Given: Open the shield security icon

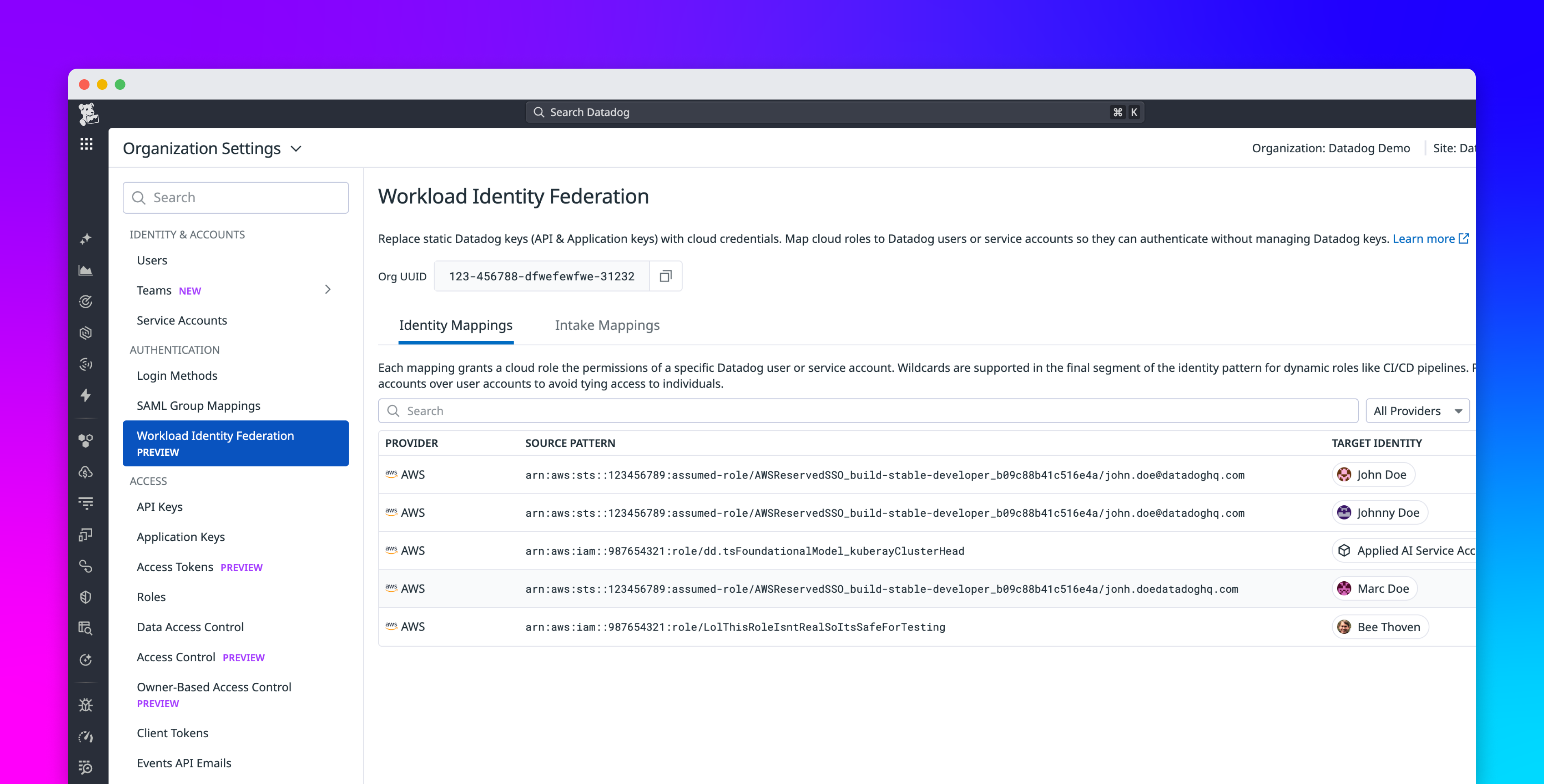Looking at the screenshot, I should (x=86, y=597).
